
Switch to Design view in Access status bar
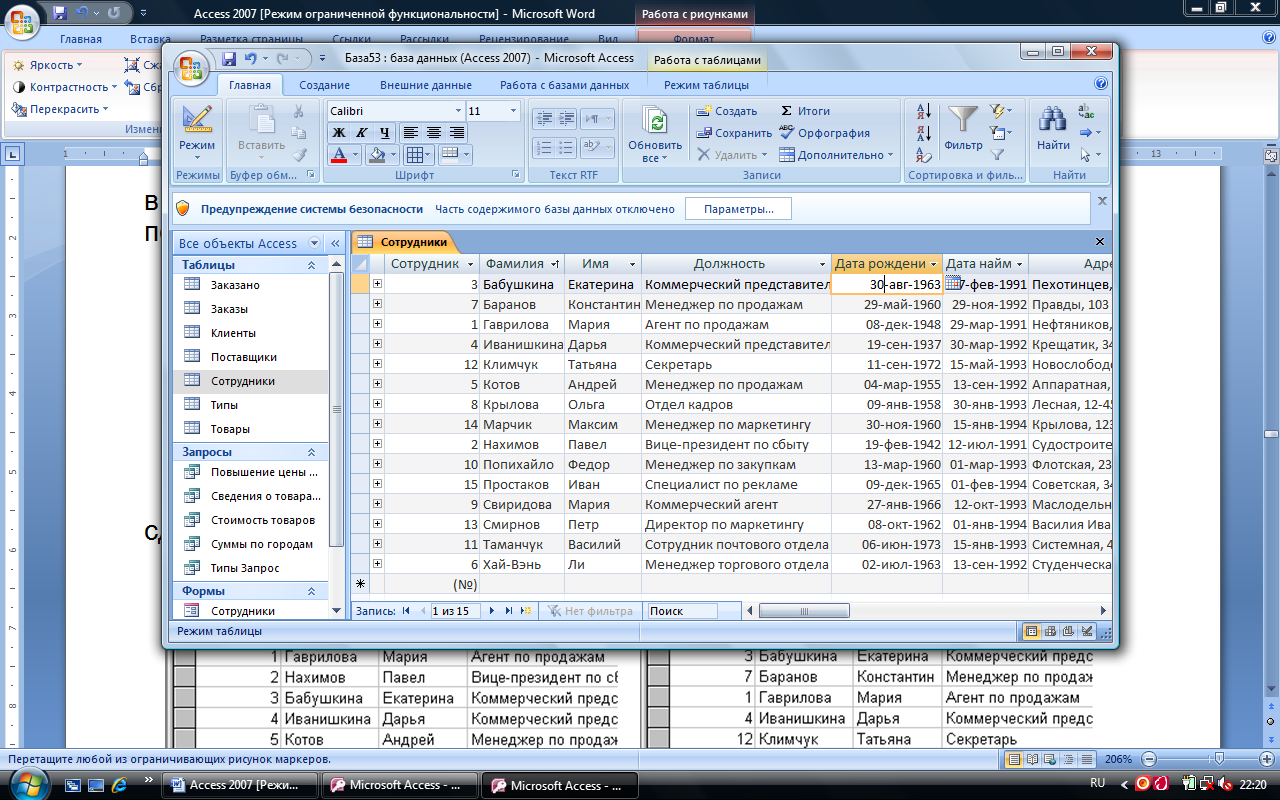click(1086, 631)
